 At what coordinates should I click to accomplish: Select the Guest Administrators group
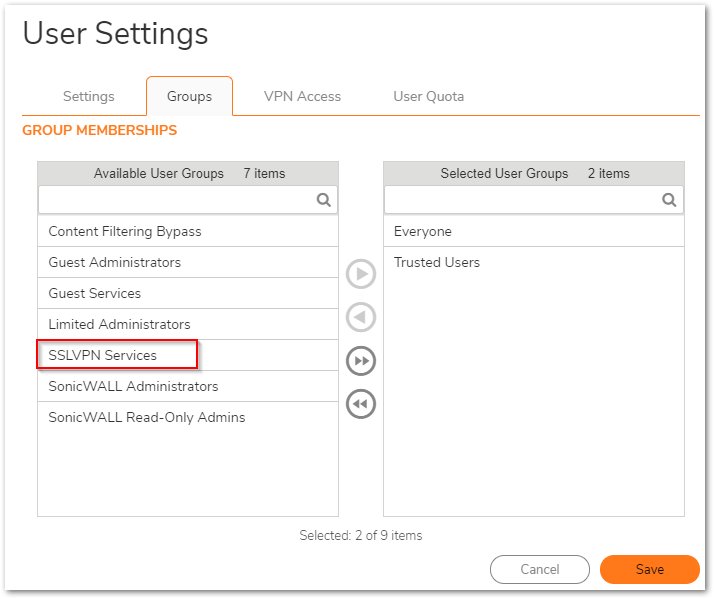tap(115, 262)
